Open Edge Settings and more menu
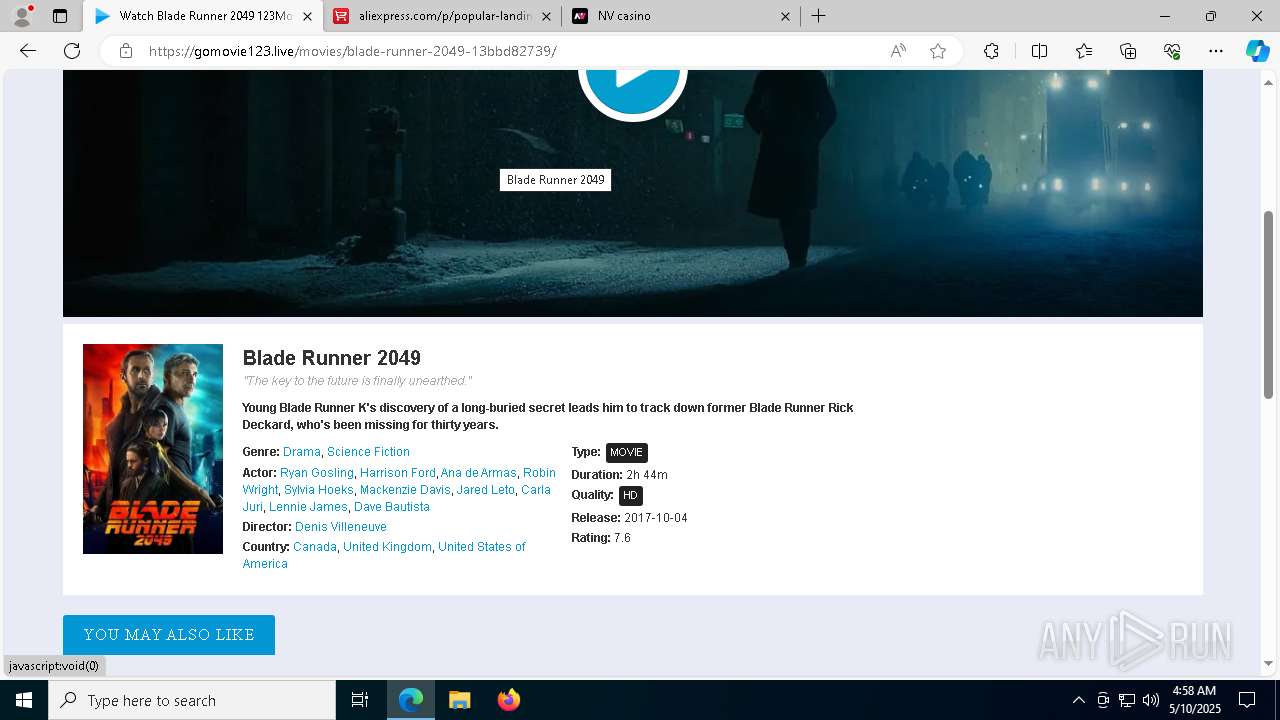The width and height of the screenshot is (1280, 720). [x=1216, y=51]
